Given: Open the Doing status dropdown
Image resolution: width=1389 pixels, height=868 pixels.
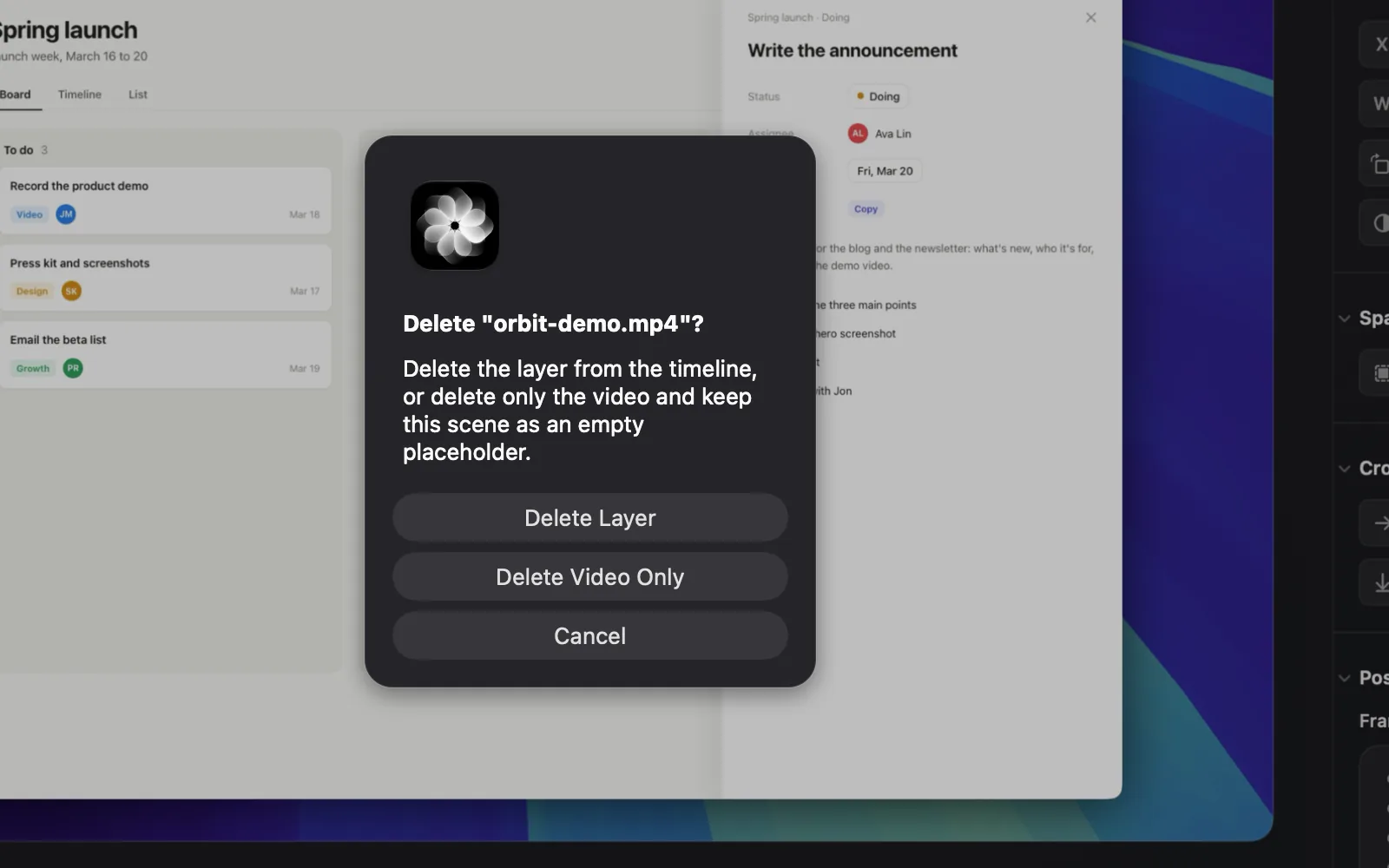Looking at the screenshot, I should 879,96.
